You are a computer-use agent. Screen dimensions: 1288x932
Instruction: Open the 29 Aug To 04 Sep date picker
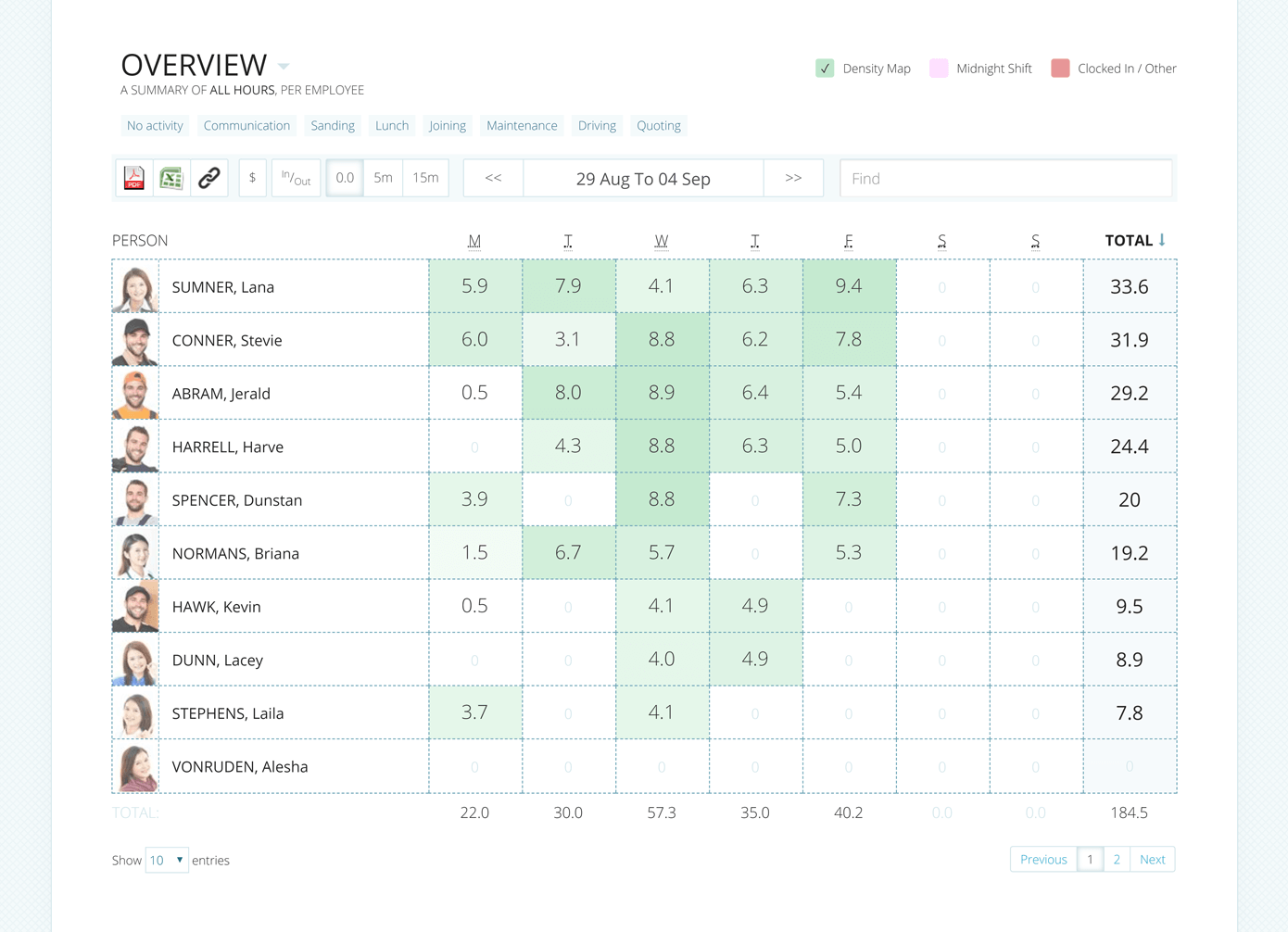click(x=643, y=179)
